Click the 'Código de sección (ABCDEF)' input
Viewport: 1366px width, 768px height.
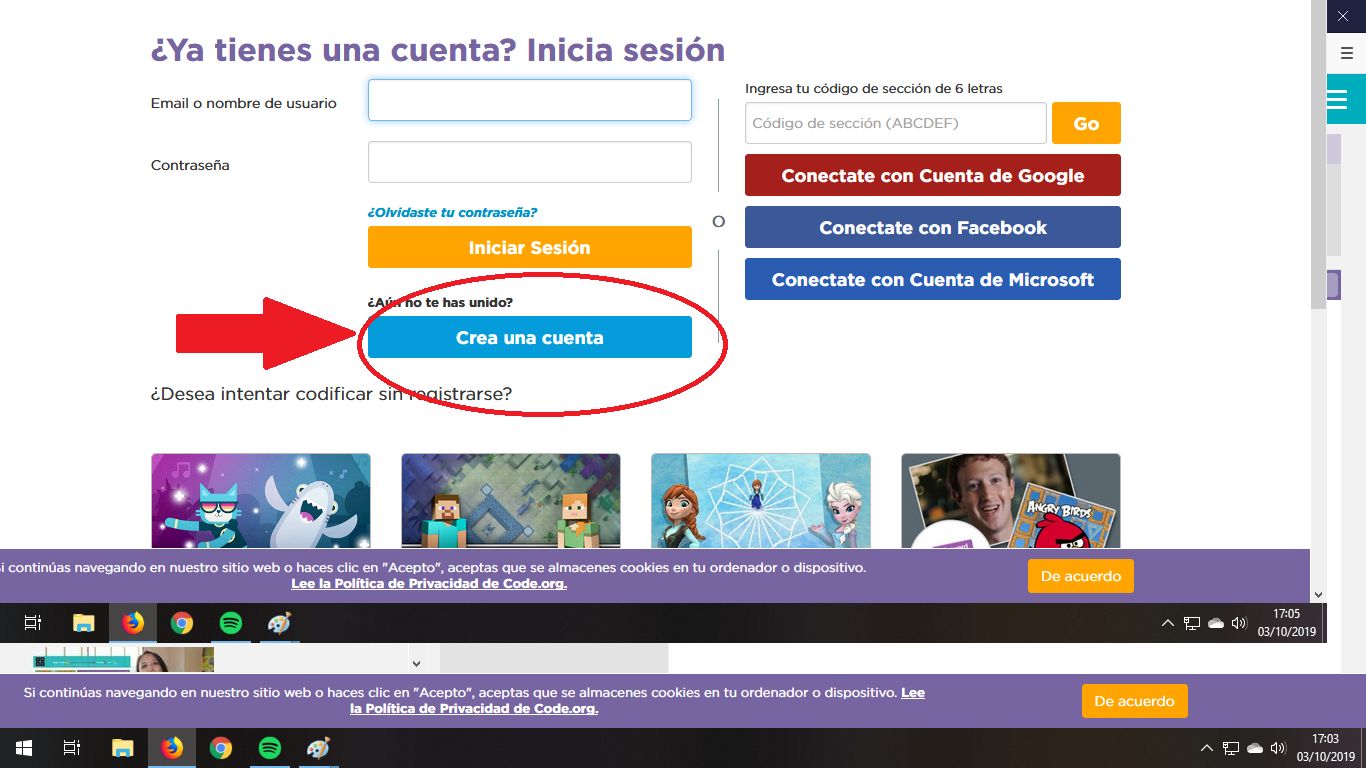(895, 124)
